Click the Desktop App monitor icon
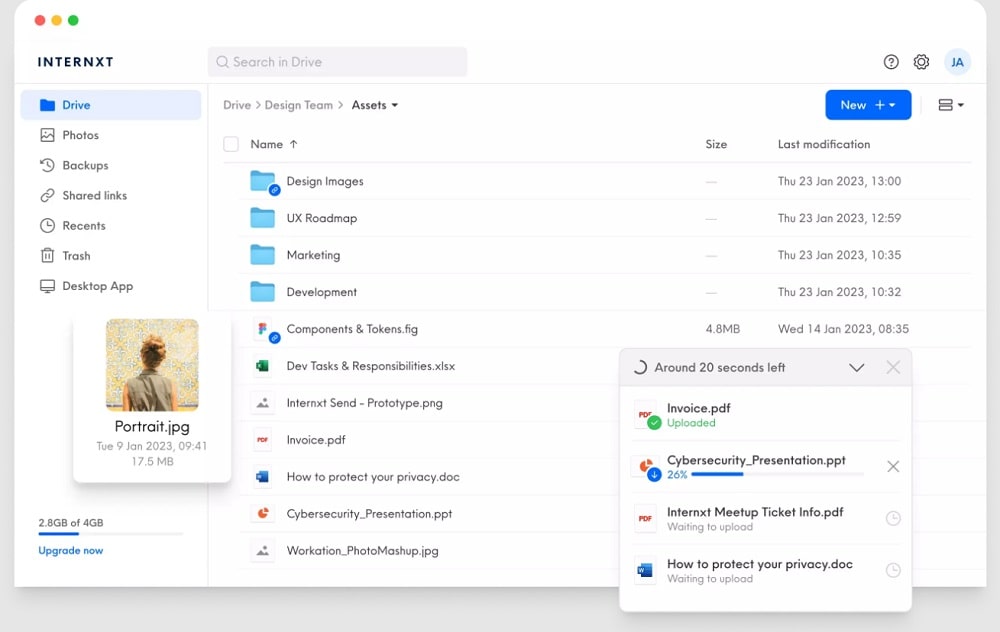 tap(47, 286)
